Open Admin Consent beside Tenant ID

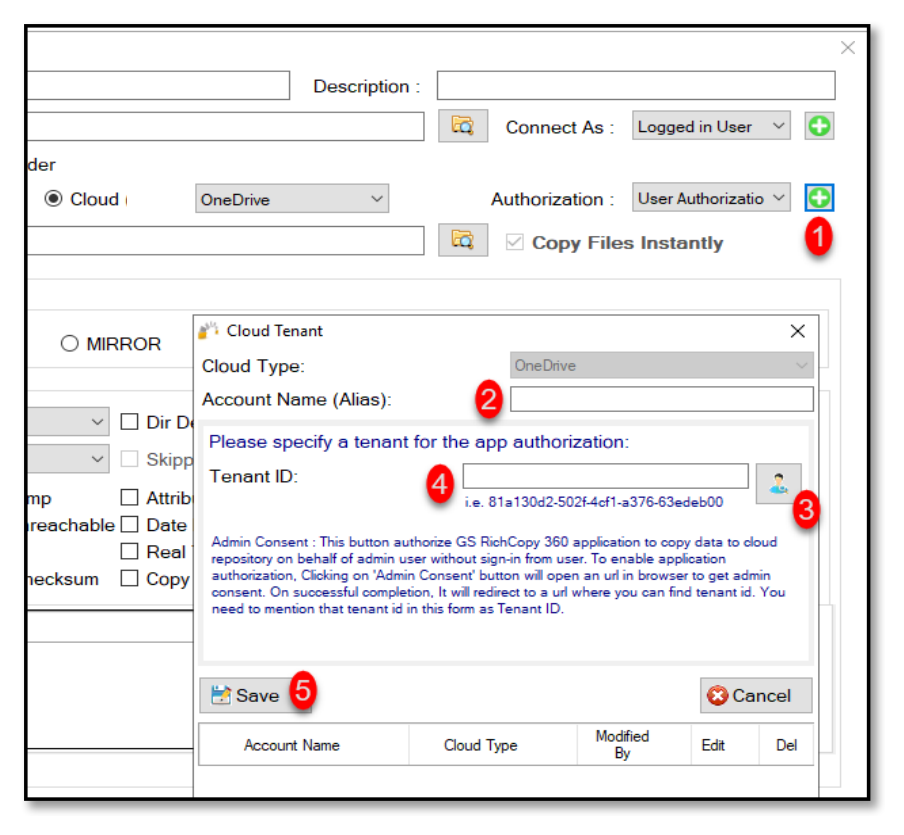[778, 483]
